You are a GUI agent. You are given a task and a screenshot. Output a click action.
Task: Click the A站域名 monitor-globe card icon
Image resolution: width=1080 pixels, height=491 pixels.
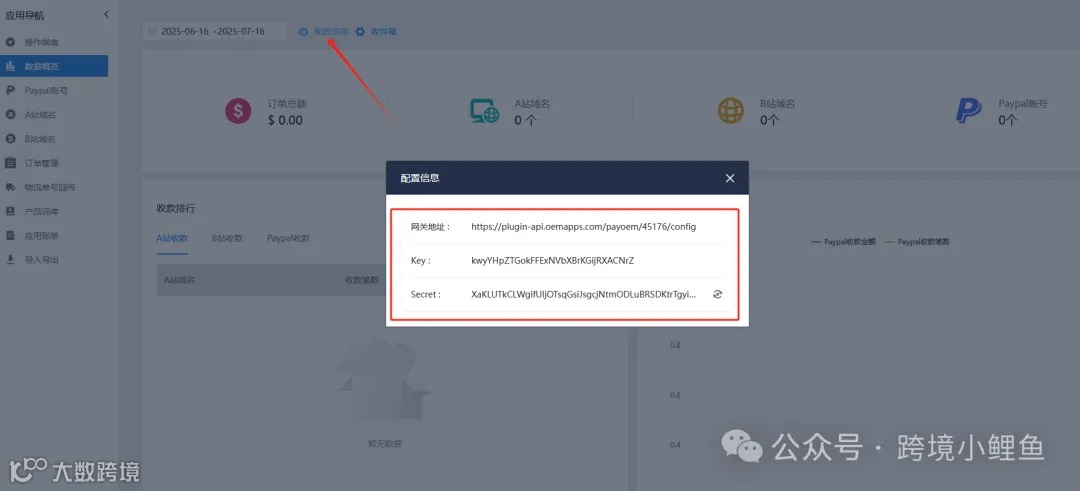(484, 112)
